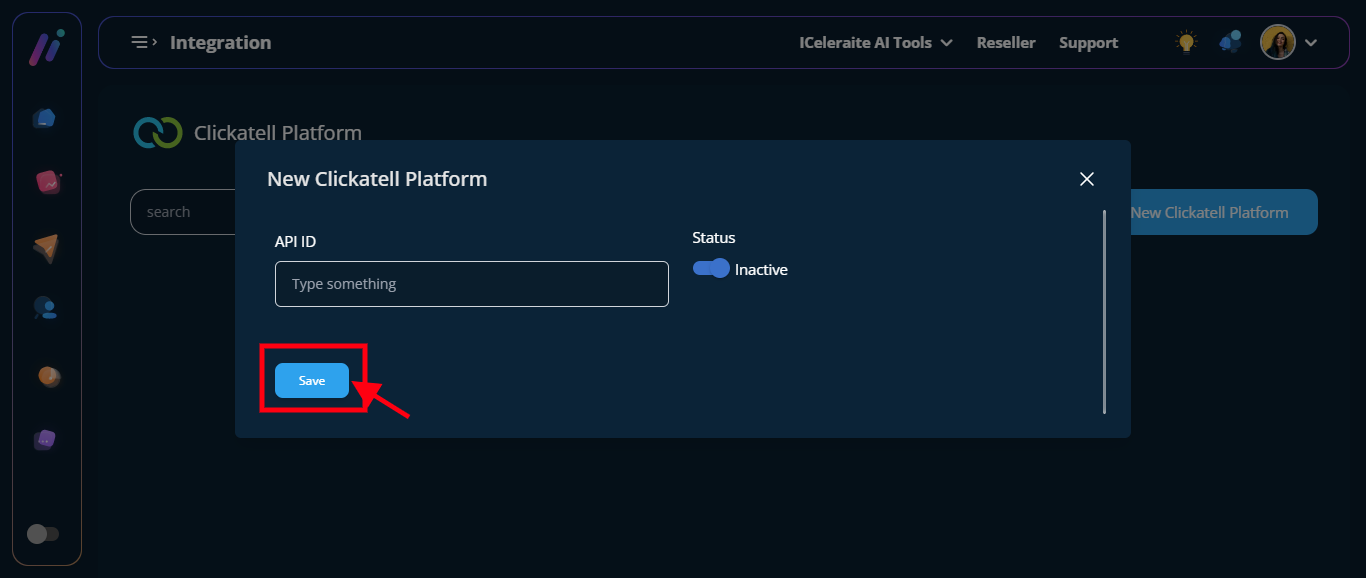Click the orange round sidebar icon
This screenshot has height=578, width=1366.
(49, 376)
